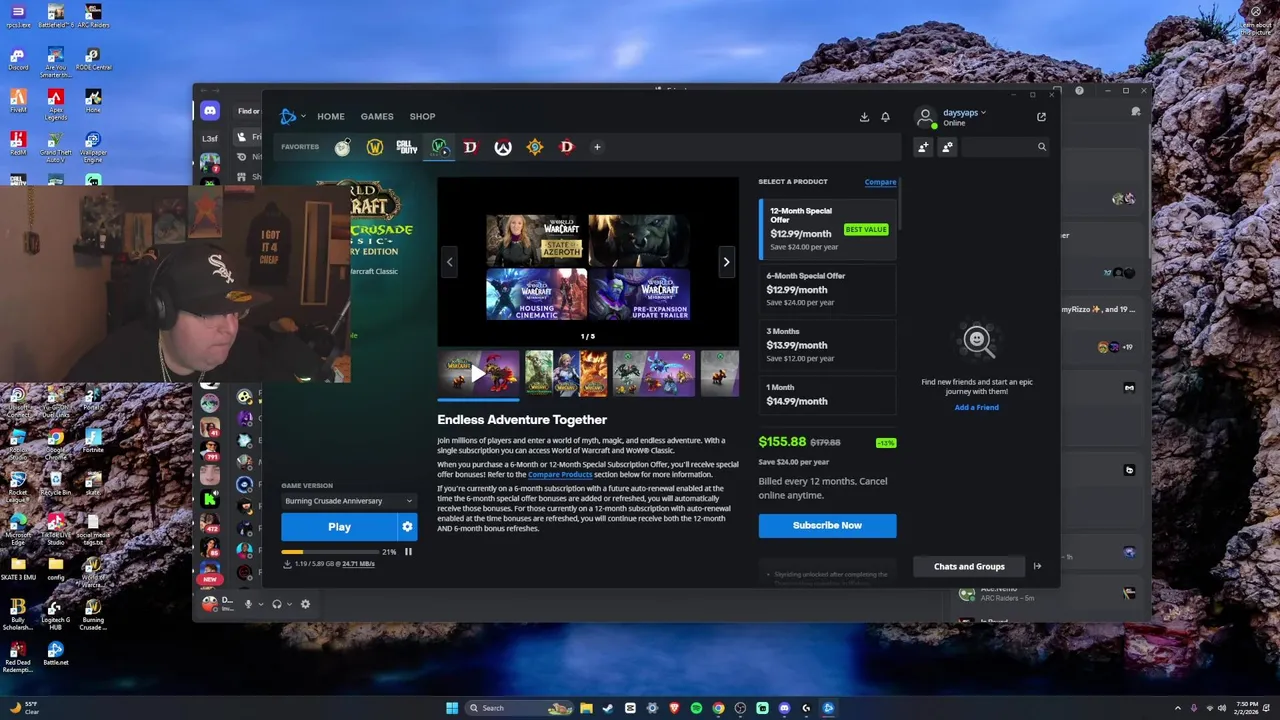Open the SHOP tab
Image resolution: width=1280 pixels, height=720 pixels.
tap(422, 117)
